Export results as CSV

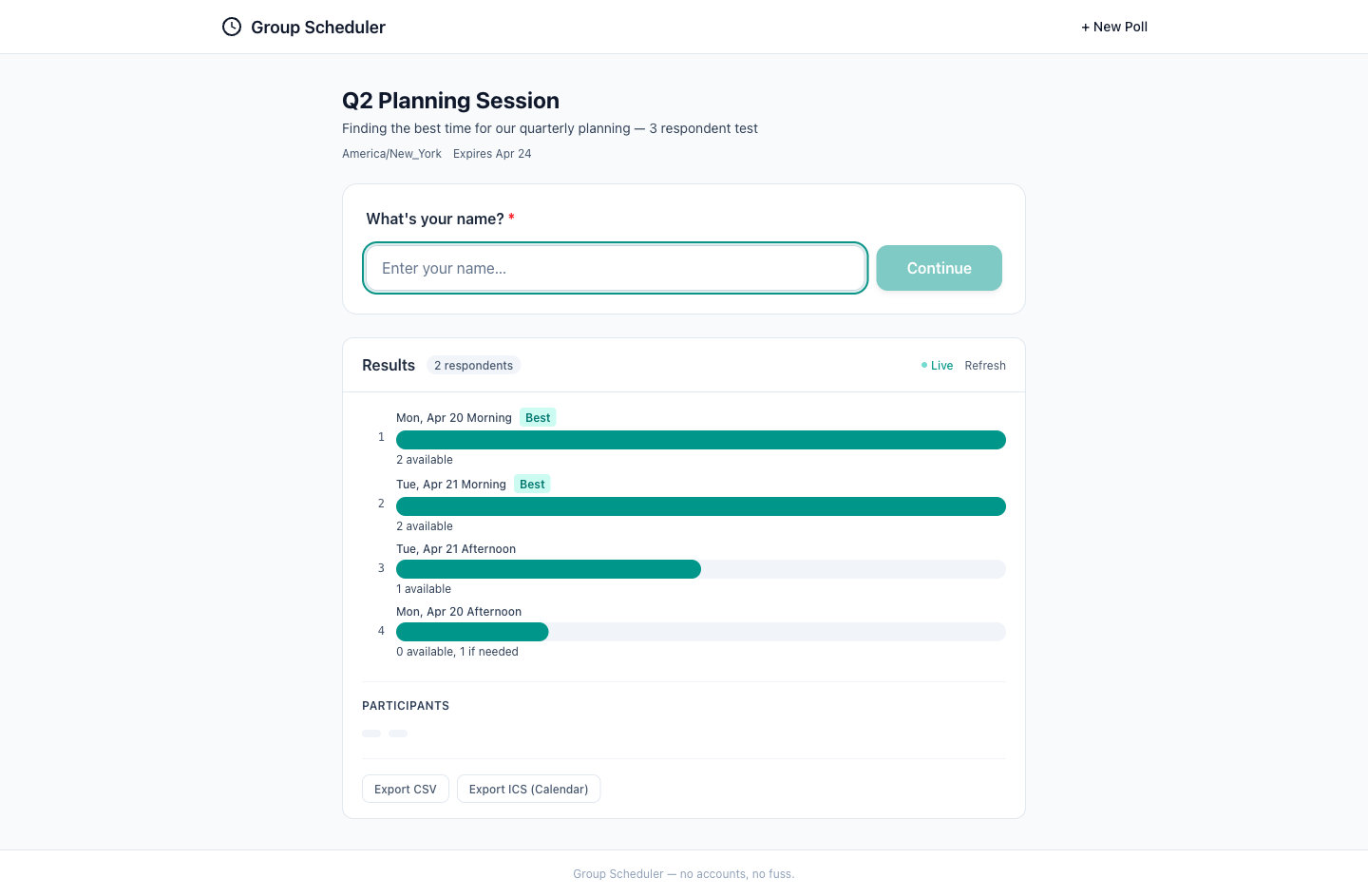[x=406, y=789]
